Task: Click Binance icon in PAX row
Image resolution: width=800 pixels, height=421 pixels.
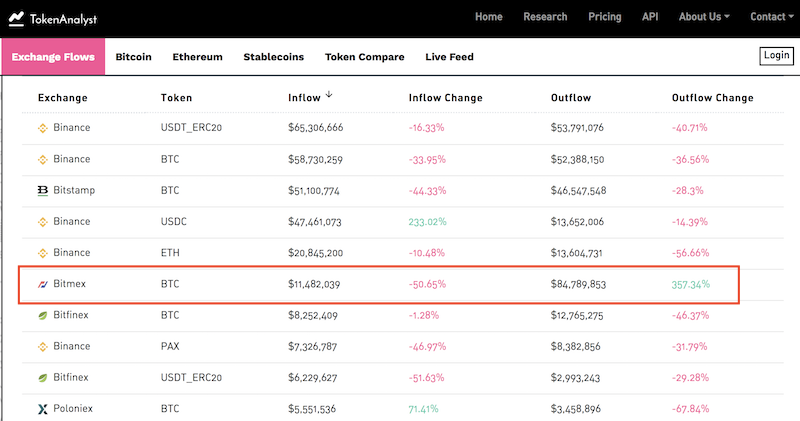Action: [43, 346]
